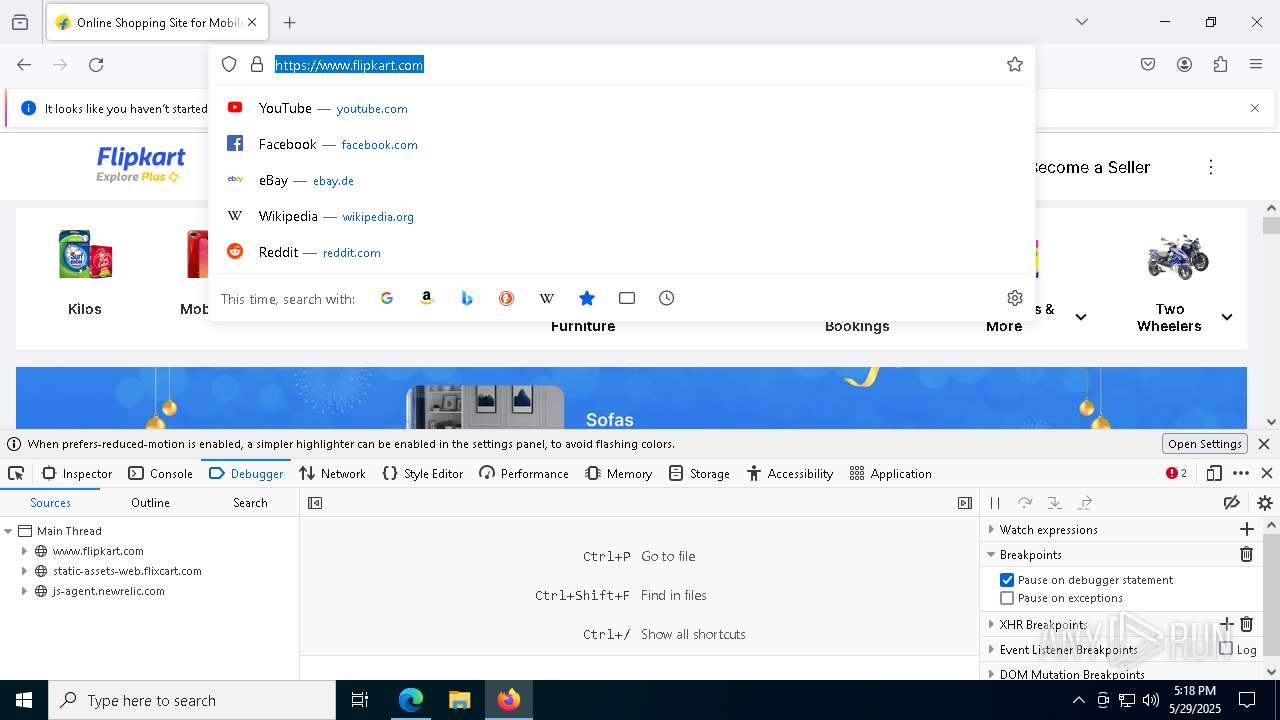Bookmark the page with the star icon

(1015, 64)
